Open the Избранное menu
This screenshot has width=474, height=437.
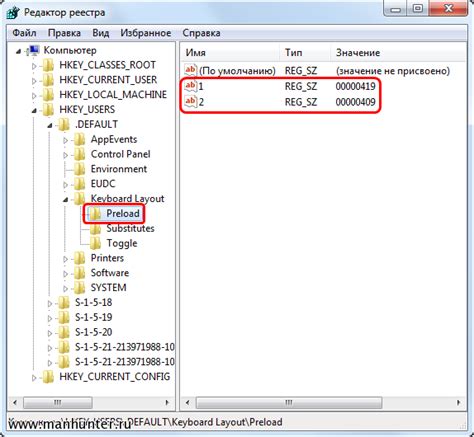(x=146, y=33)
